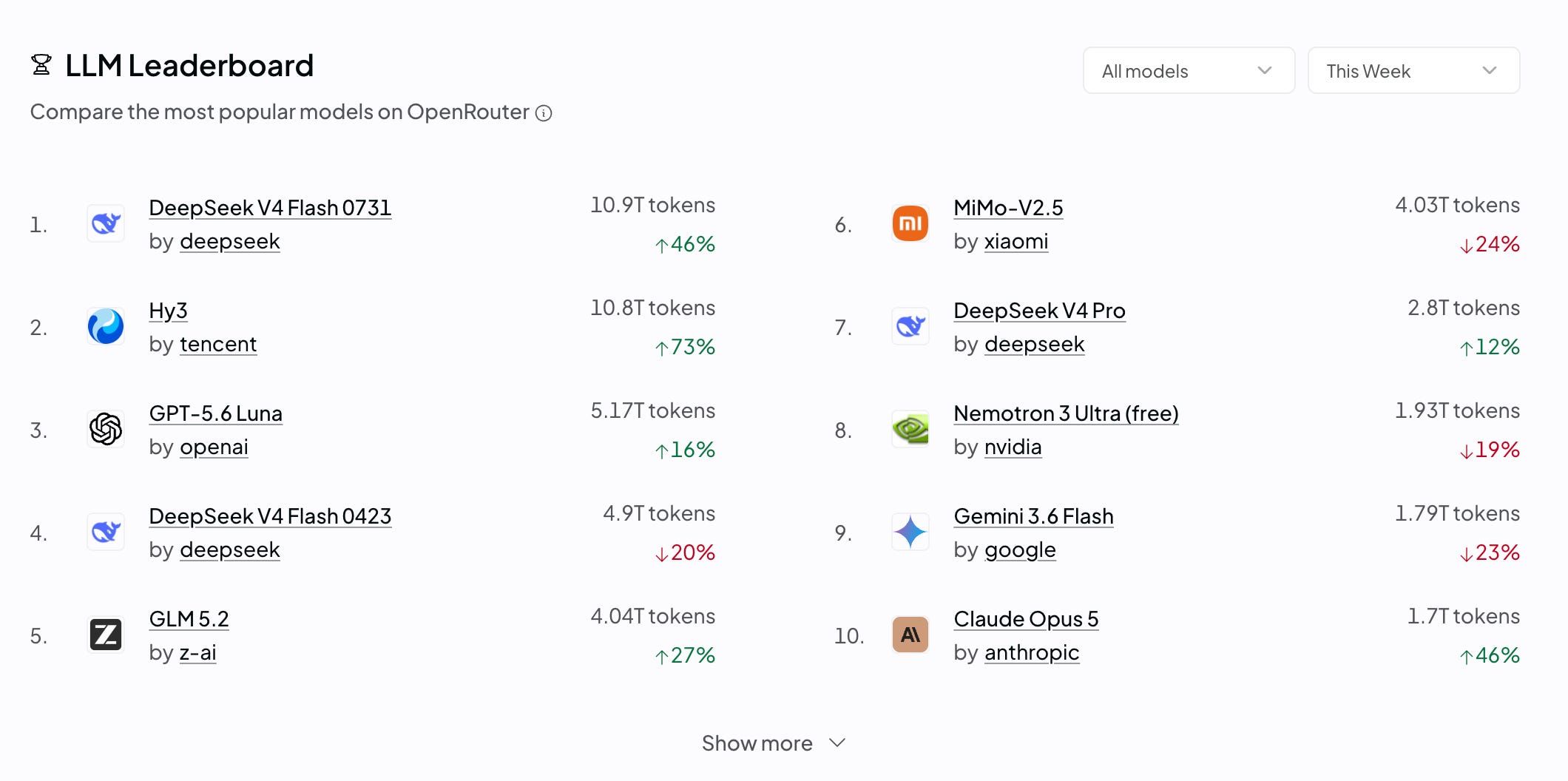1568x781 pixels.
Task: Open the MiMo-V2.5 model link
Action: (x=1008, y=208)
